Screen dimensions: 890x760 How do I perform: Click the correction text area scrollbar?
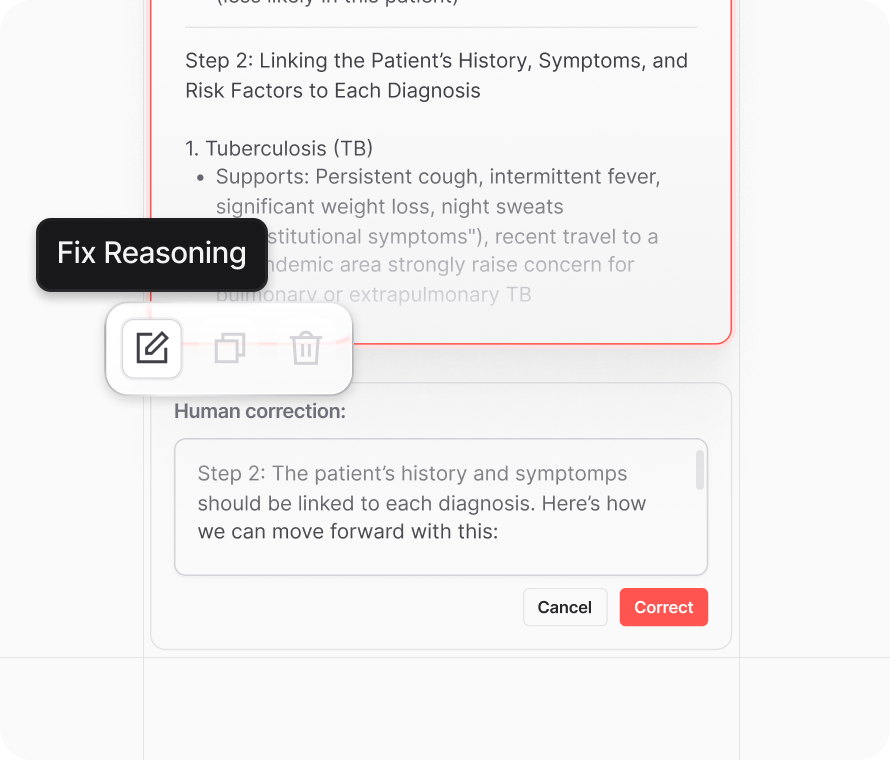point(699,470)
